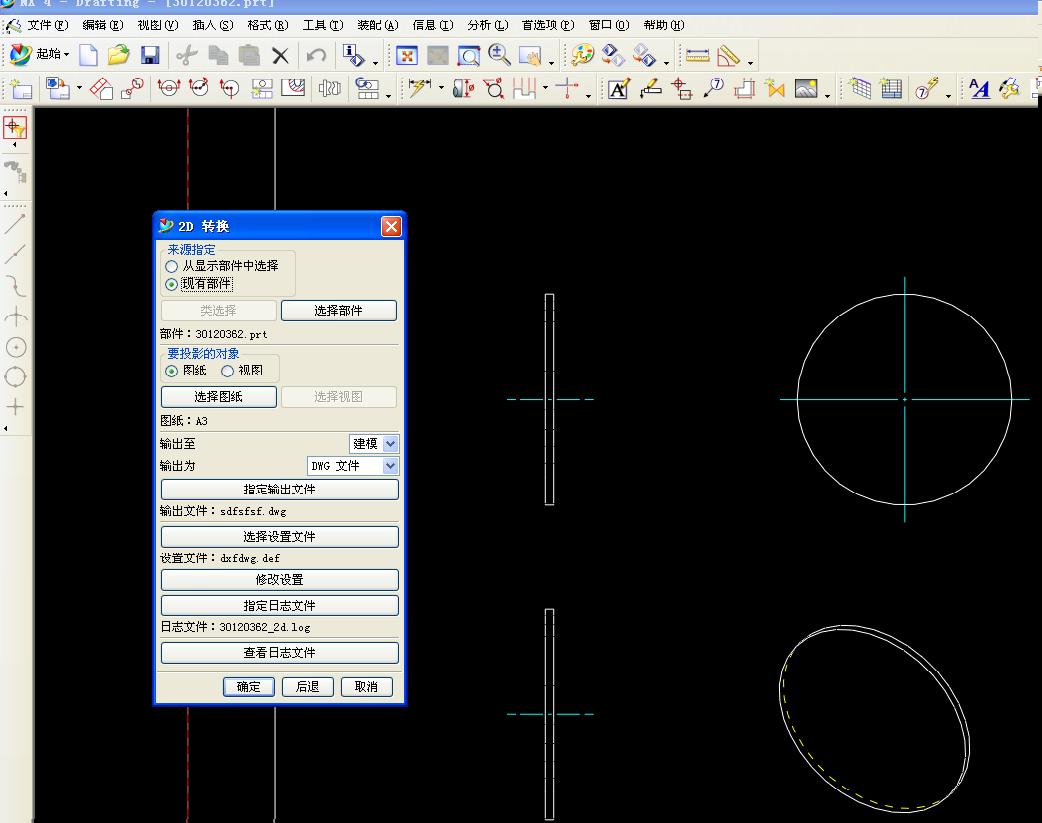
Task: Select the 从显示部件中选择 radio option
Action: pyautogui.click(x=172, y=267)
